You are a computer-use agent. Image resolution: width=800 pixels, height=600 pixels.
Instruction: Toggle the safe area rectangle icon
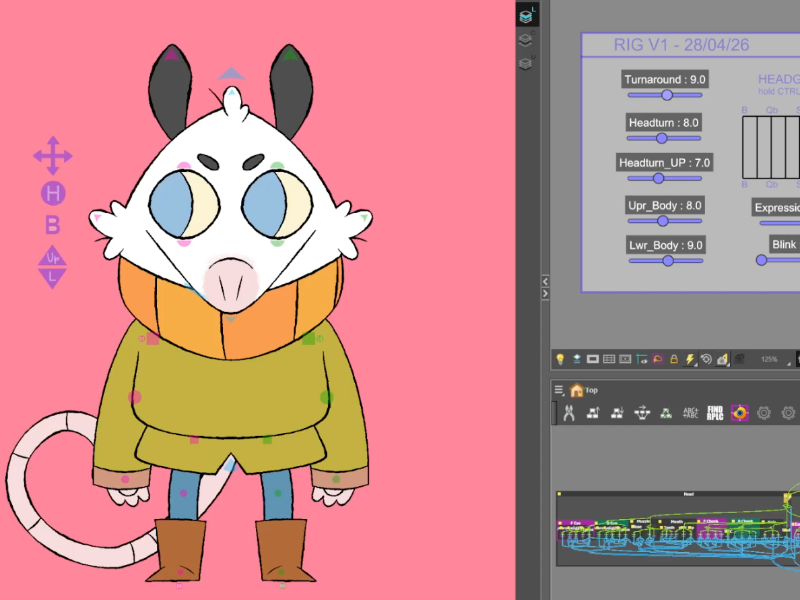click(x=592, y=359)
